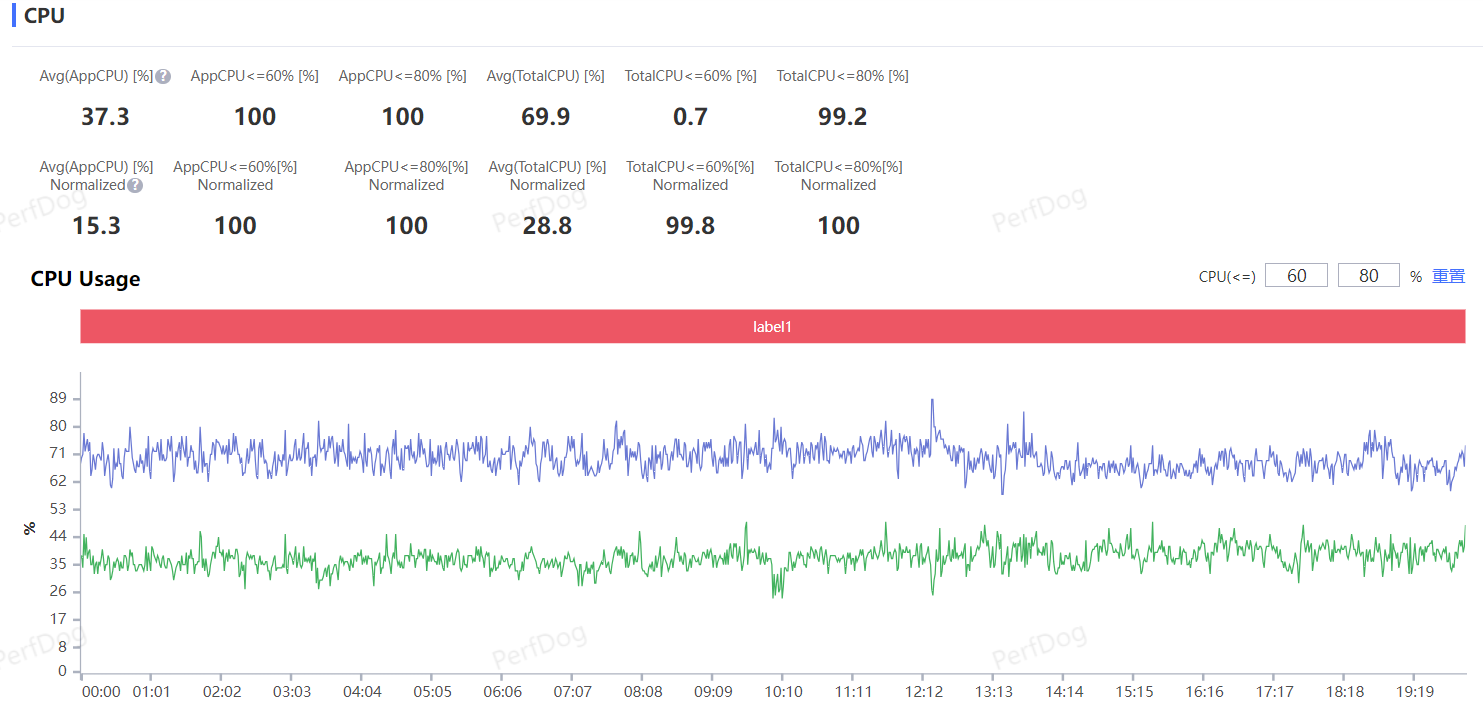Viewport: 1483px width, 702px height.
Task: Click the CPU section heading
Action: point(45,15)
